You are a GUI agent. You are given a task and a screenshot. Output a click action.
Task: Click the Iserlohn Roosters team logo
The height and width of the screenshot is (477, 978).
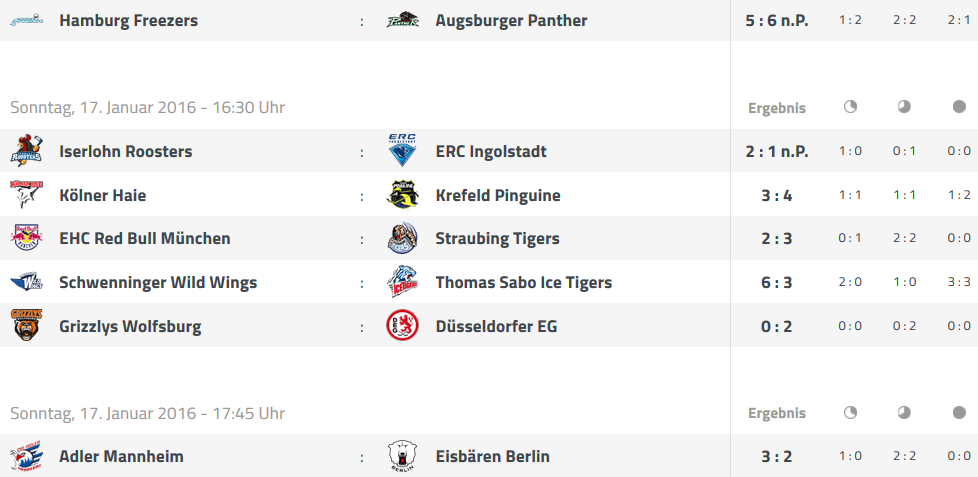pos(26,151)
